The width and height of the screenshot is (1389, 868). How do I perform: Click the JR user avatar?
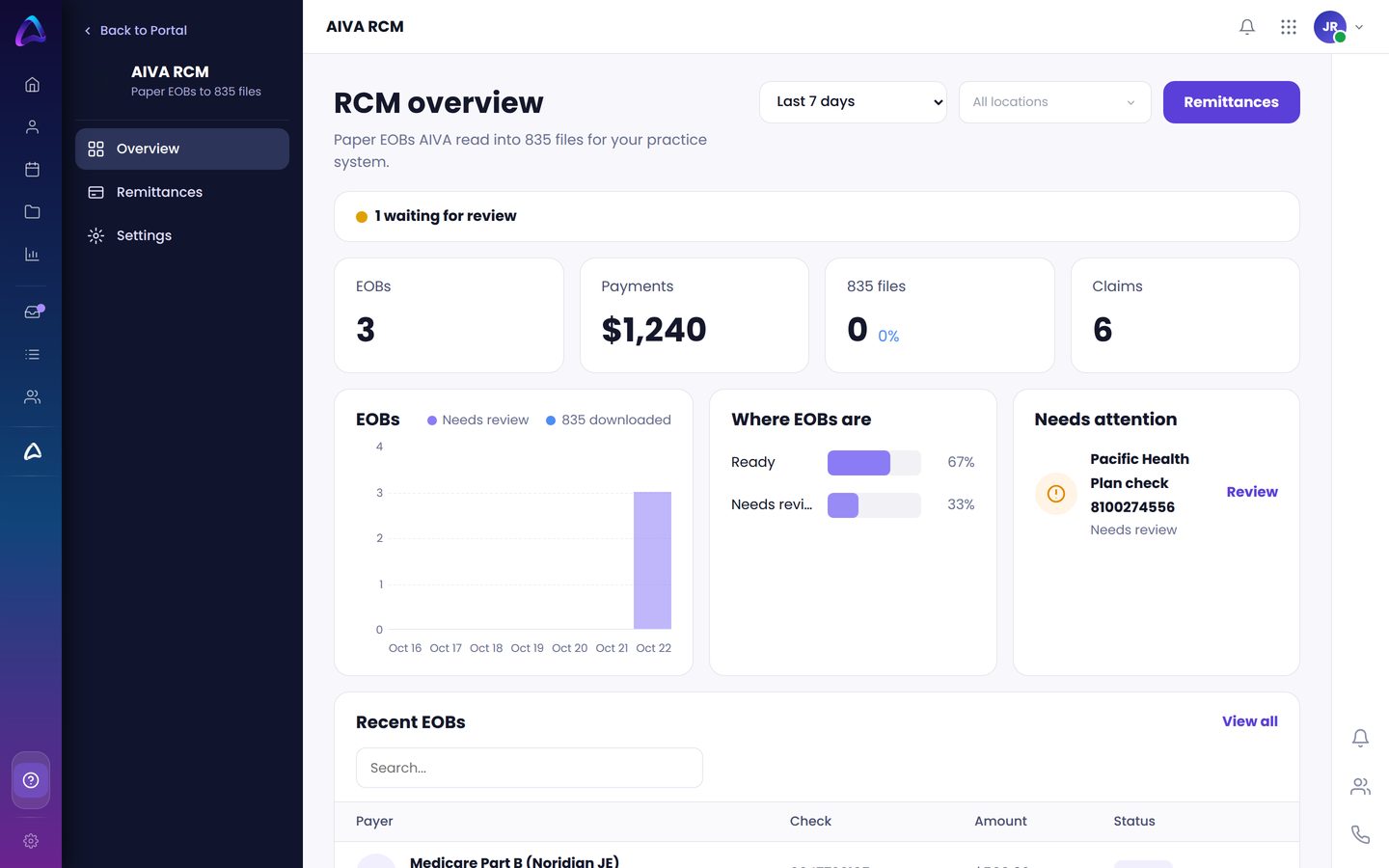click(x=1330, y=27)
